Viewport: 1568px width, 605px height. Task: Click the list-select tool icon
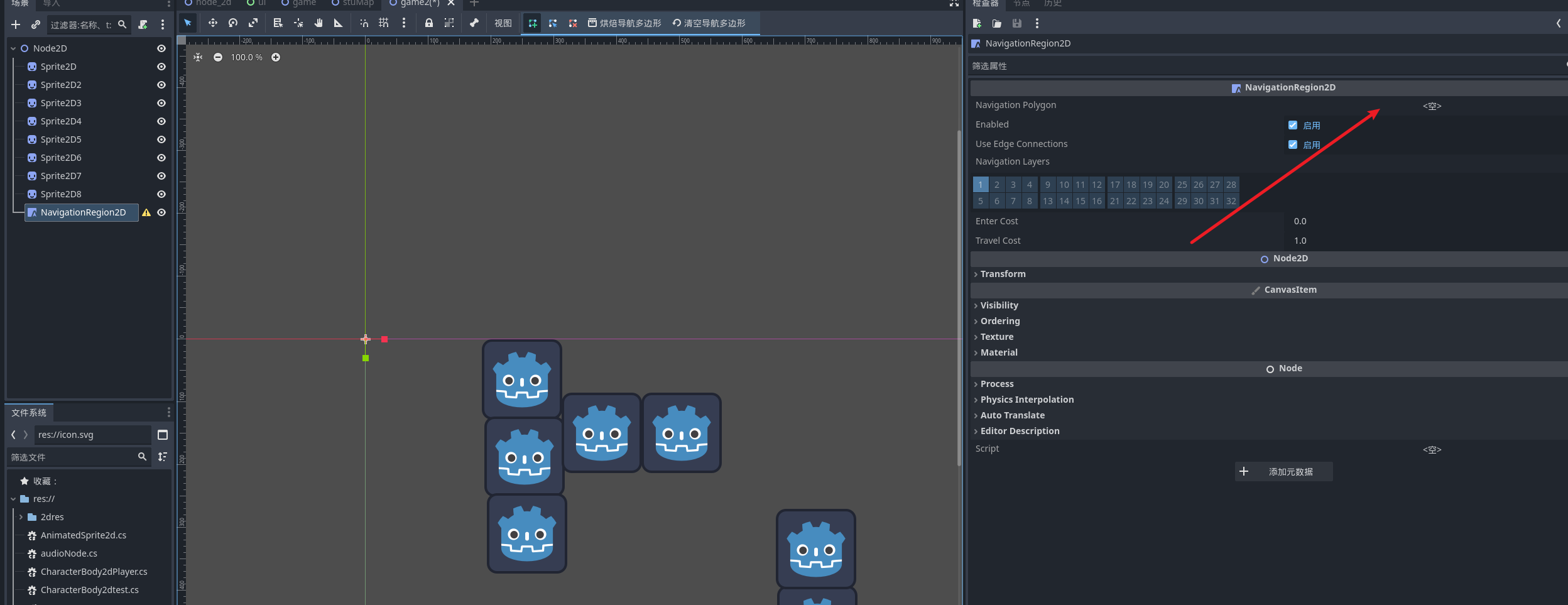coord(278,23)
